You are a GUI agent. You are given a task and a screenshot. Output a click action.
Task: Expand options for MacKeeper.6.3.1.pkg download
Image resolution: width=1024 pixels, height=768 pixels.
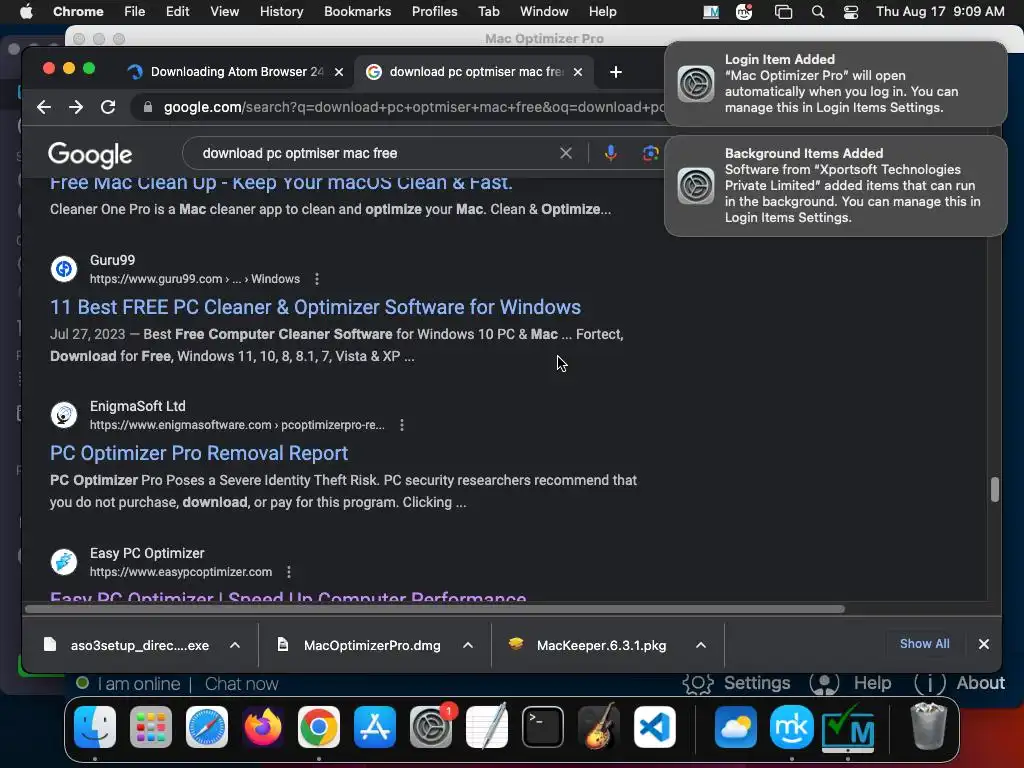pos(701,645)
